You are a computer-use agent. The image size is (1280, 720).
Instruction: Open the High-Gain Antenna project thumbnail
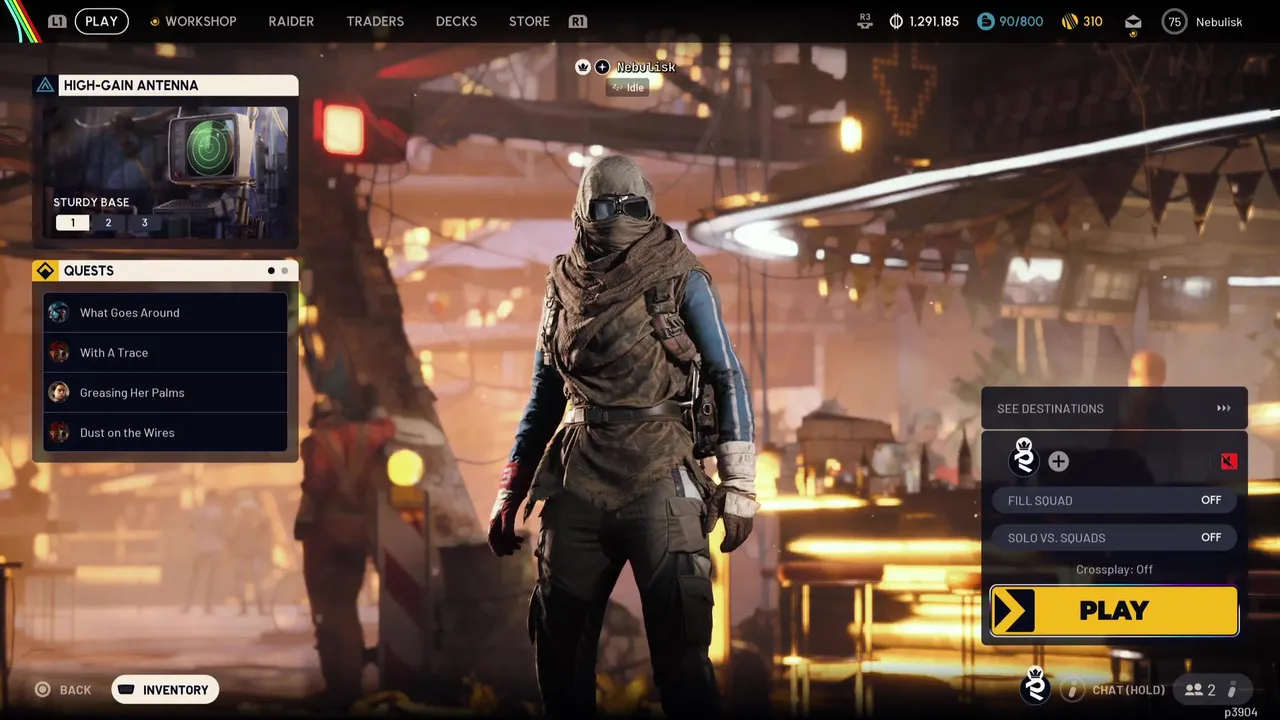click(166, 173)
